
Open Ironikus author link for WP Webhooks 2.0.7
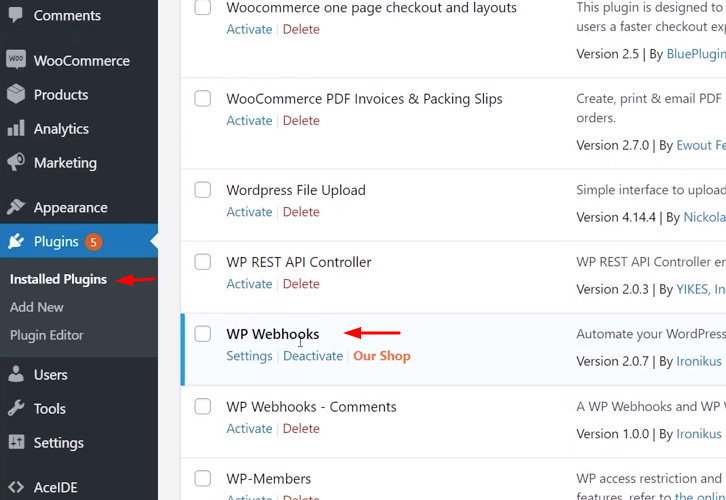point(699,361)
